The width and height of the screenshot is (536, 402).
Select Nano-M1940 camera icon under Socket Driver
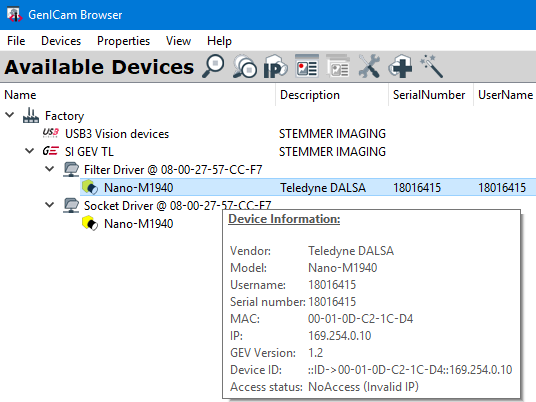(x=90, y=224)
